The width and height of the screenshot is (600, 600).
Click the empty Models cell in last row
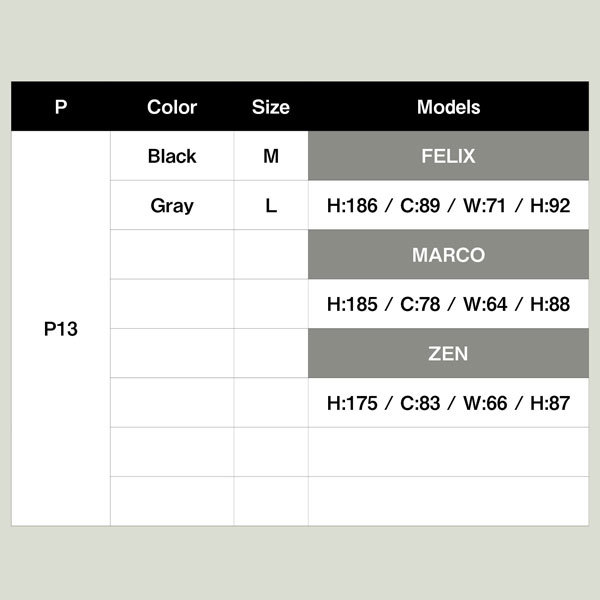pos(448,501)
